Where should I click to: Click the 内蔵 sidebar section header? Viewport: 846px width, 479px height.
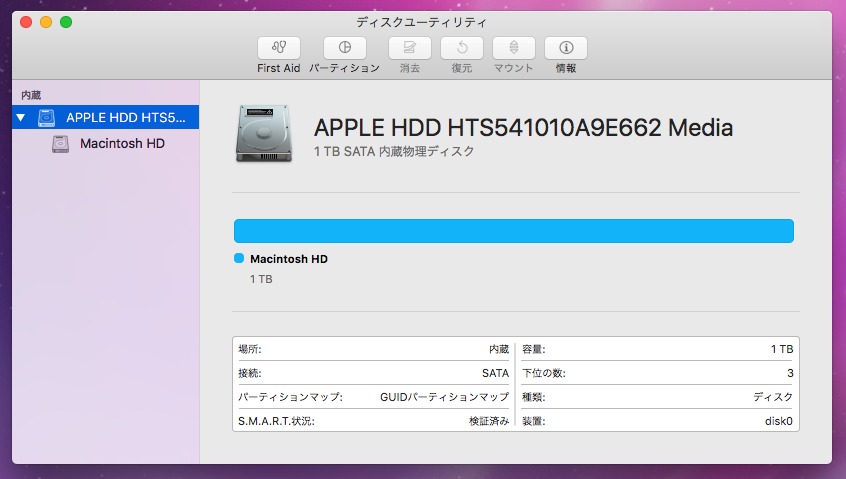click(31, 95)
